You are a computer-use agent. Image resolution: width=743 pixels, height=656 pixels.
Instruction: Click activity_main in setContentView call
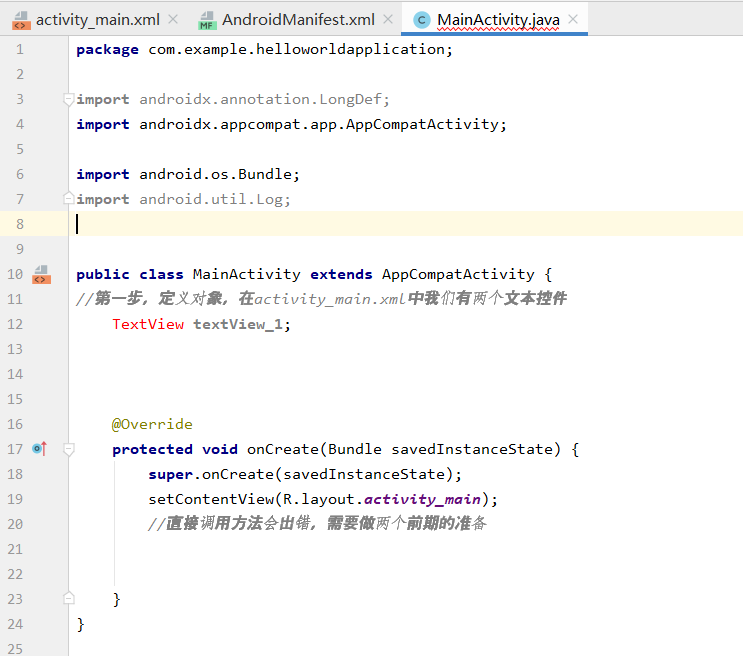point(422,500)
